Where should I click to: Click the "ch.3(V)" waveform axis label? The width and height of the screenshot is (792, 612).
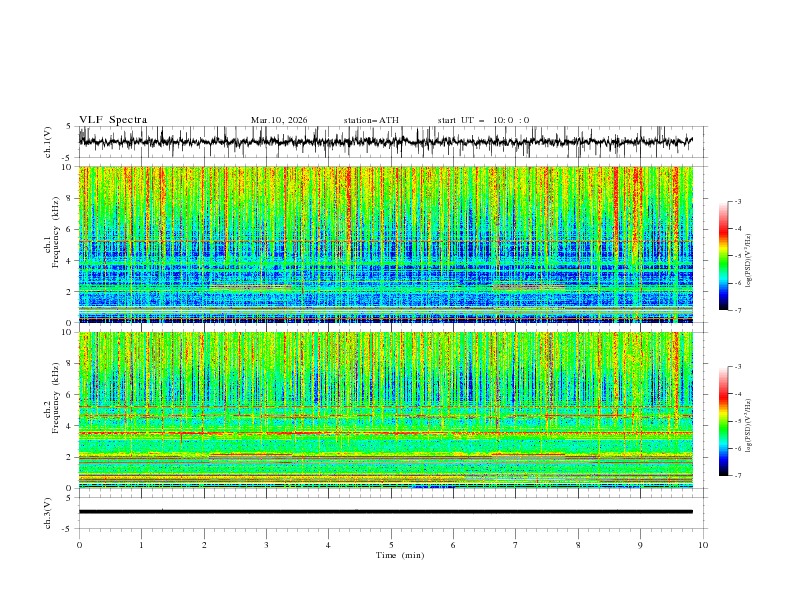(x=48, y=513)
